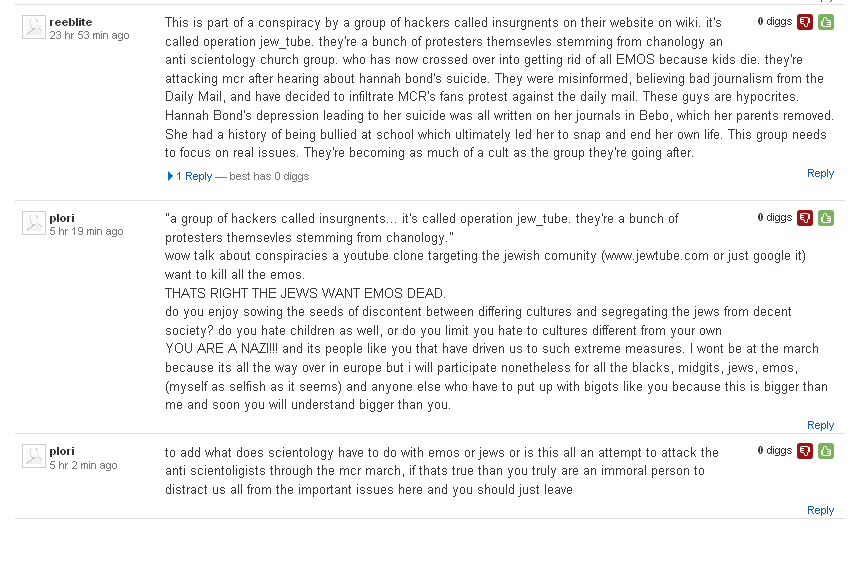860x565 pixels.
Task: Click the '0 diggs' count on plori's 5 hr 2 min comment
Action: point(774,450)
